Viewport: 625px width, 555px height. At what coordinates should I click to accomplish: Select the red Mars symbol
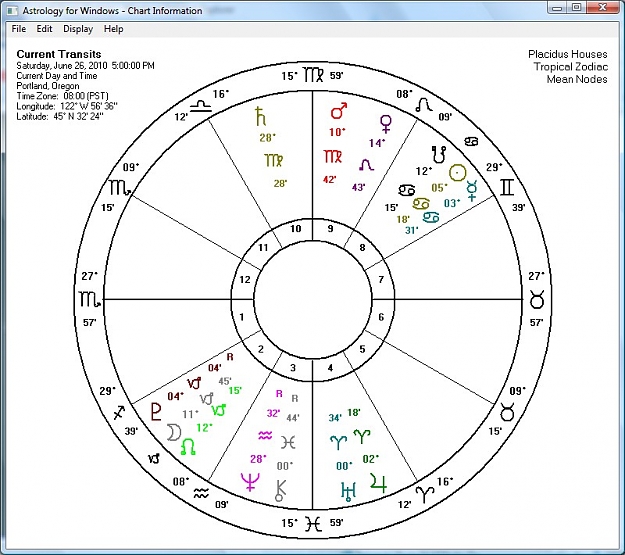pos(338,111)
